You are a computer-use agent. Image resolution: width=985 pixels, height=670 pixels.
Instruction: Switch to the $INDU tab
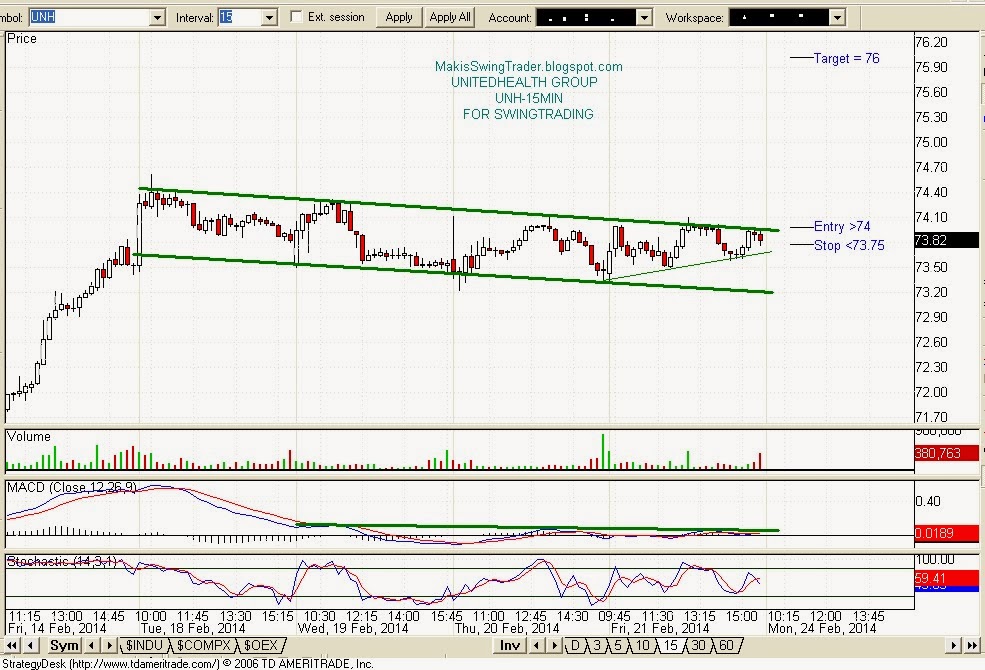(144, 645)
